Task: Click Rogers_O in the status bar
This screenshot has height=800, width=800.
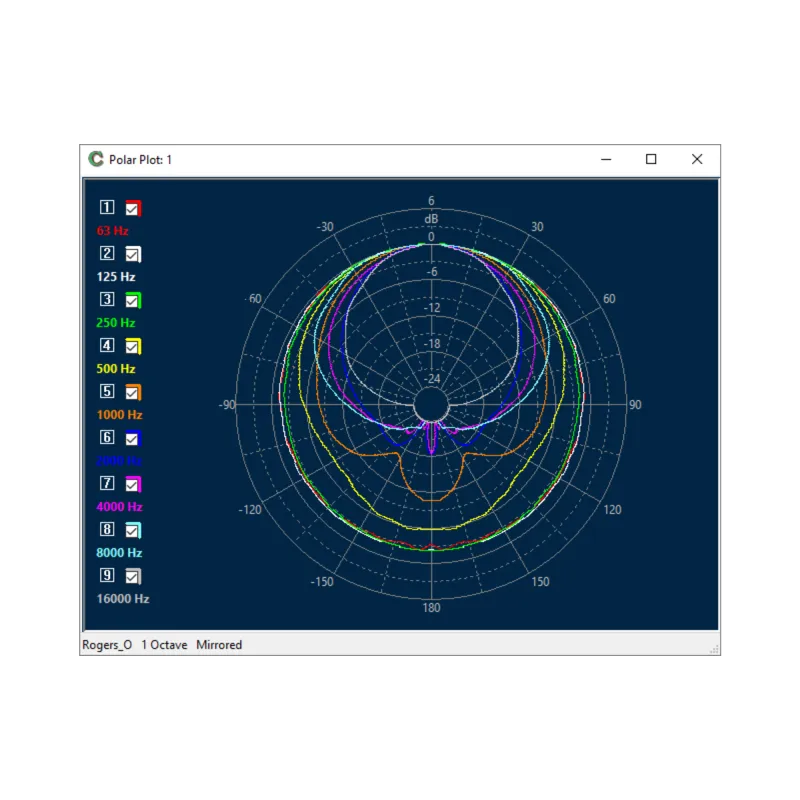Action: pyautogui.click(x=107, y=645)
